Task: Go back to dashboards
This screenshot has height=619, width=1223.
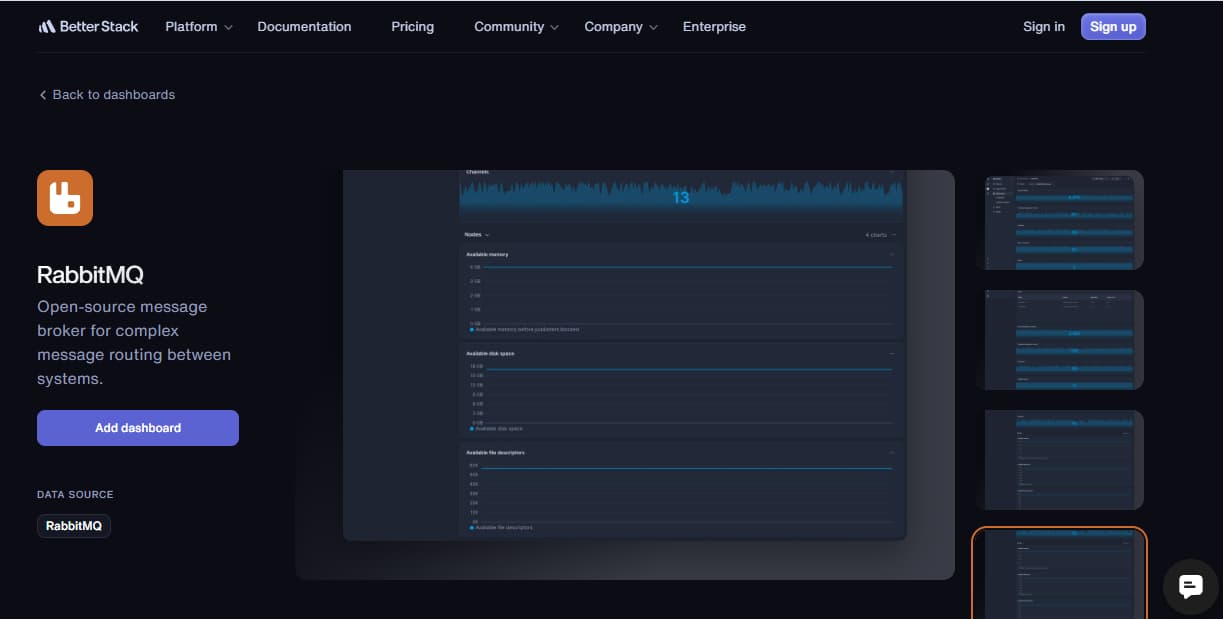Action: pyautogui.click(x=106, y=95)
